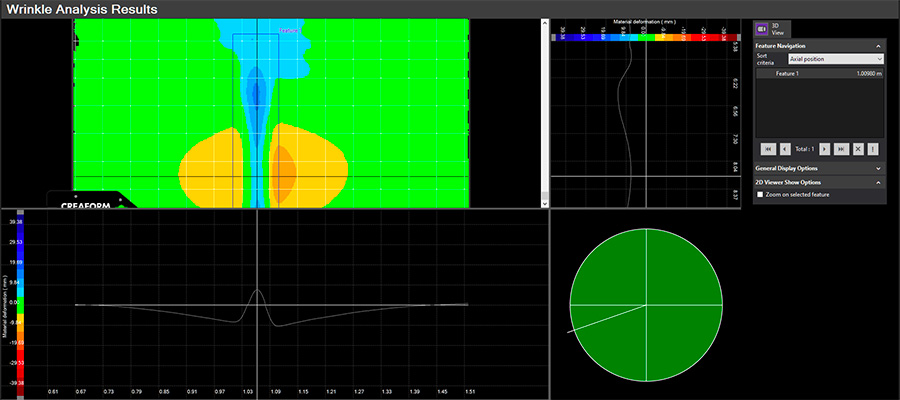Click the Feature 1 label on the map
900x400 pixels.
291,30
